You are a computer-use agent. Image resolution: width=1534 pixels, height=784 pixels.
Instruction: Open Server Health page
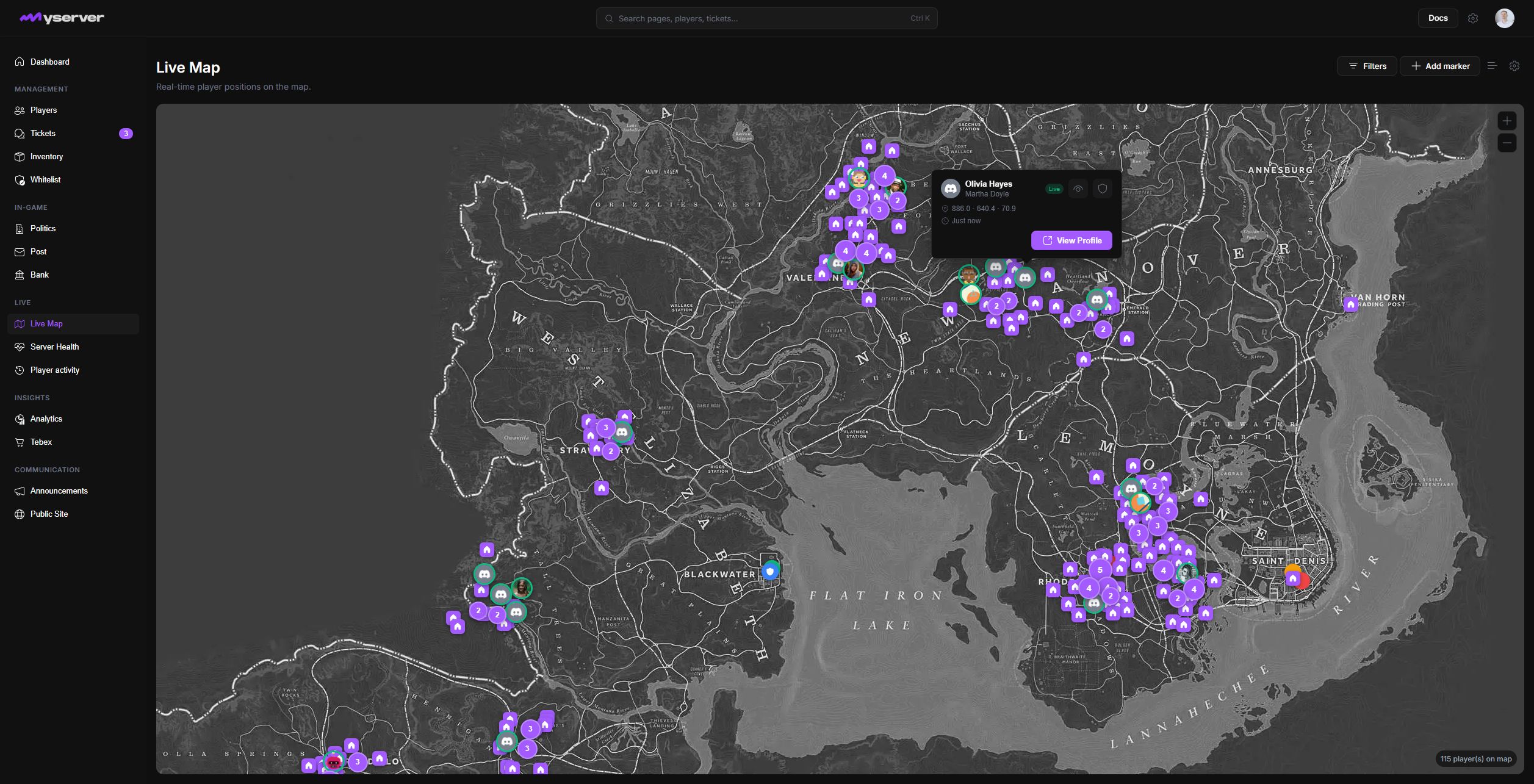pyautogui.click(x=73, y=347)
